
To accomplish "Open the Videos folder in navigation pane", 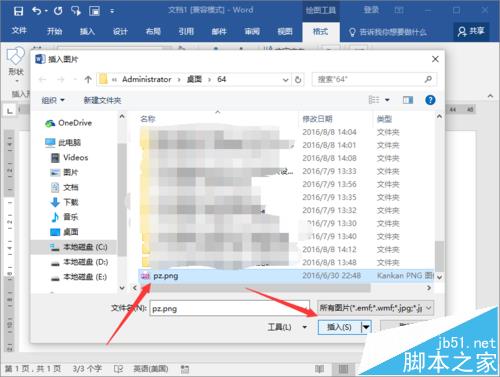I will [x=69, y=158].
